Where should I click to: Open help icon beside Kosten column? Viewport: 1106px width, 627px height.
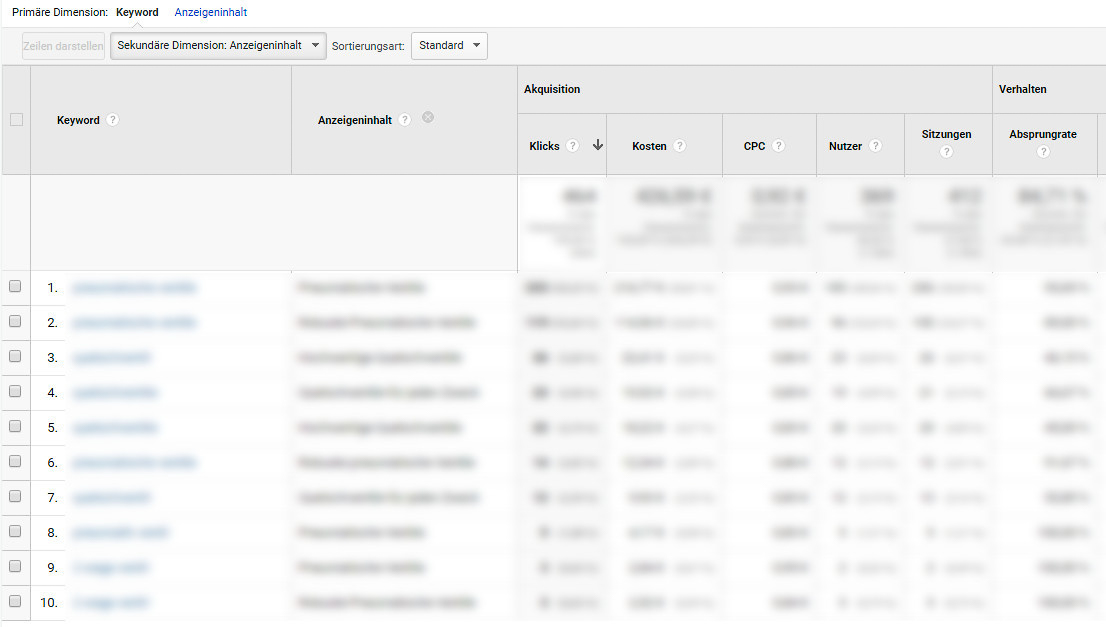tap(680, 146)
